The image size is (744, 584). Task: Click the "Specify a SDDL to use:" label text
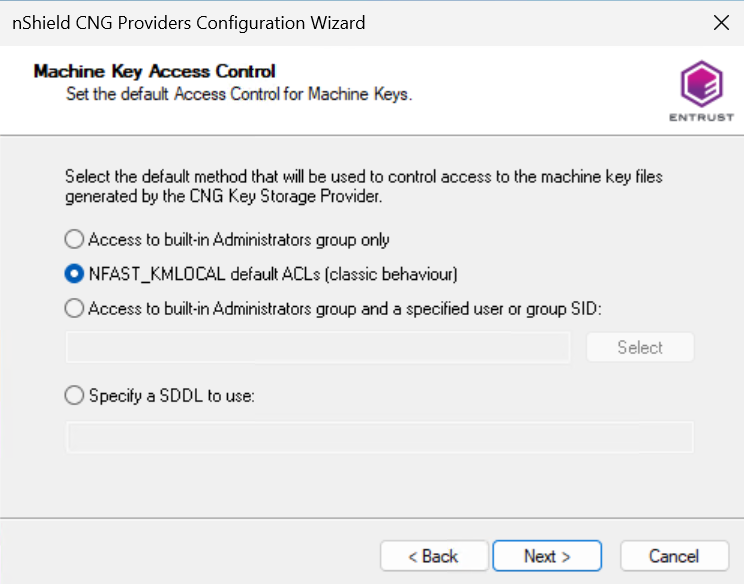pyautogui.click(x=172, y=396)
